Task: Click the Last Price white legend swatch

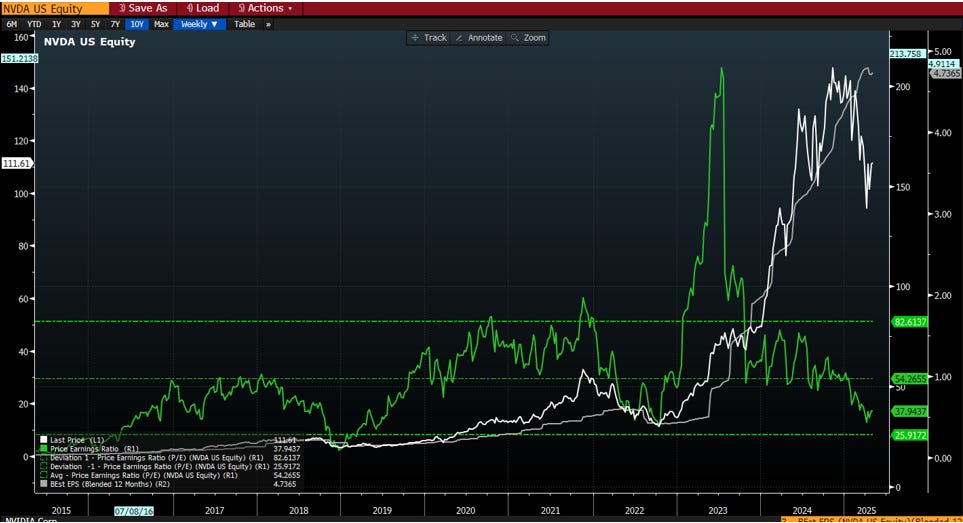Action: pyautogui.click(x=44, y=440)
